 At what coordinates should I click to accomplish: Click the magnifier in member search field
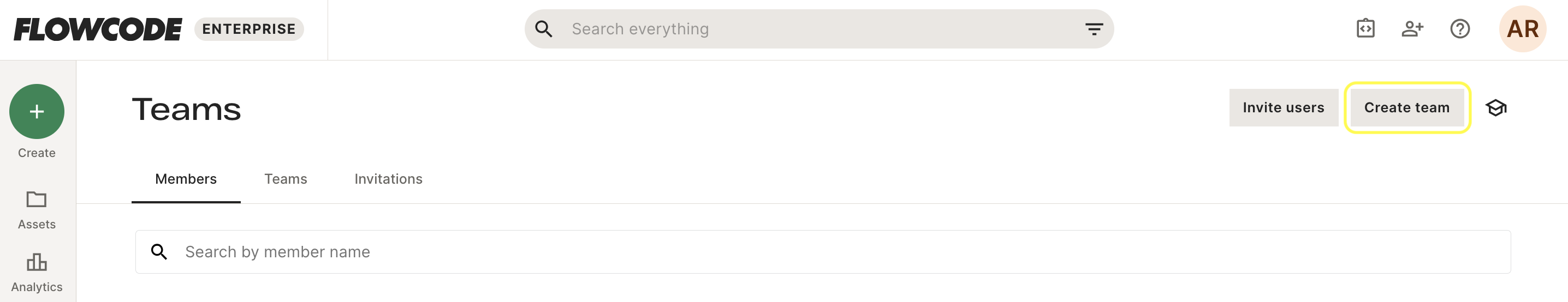pyautogui.click(x=159, y=251)
